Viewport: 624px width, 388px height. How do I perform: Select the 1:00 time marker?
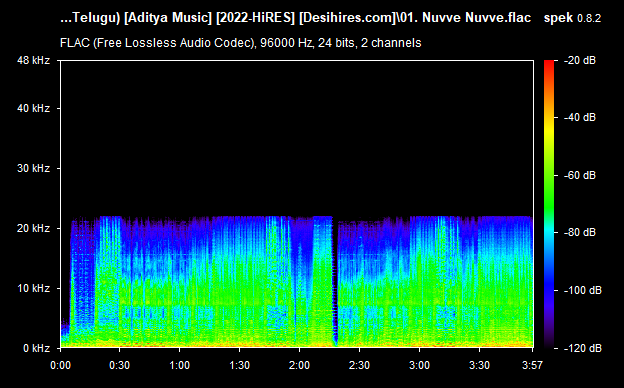coord(179,365)
